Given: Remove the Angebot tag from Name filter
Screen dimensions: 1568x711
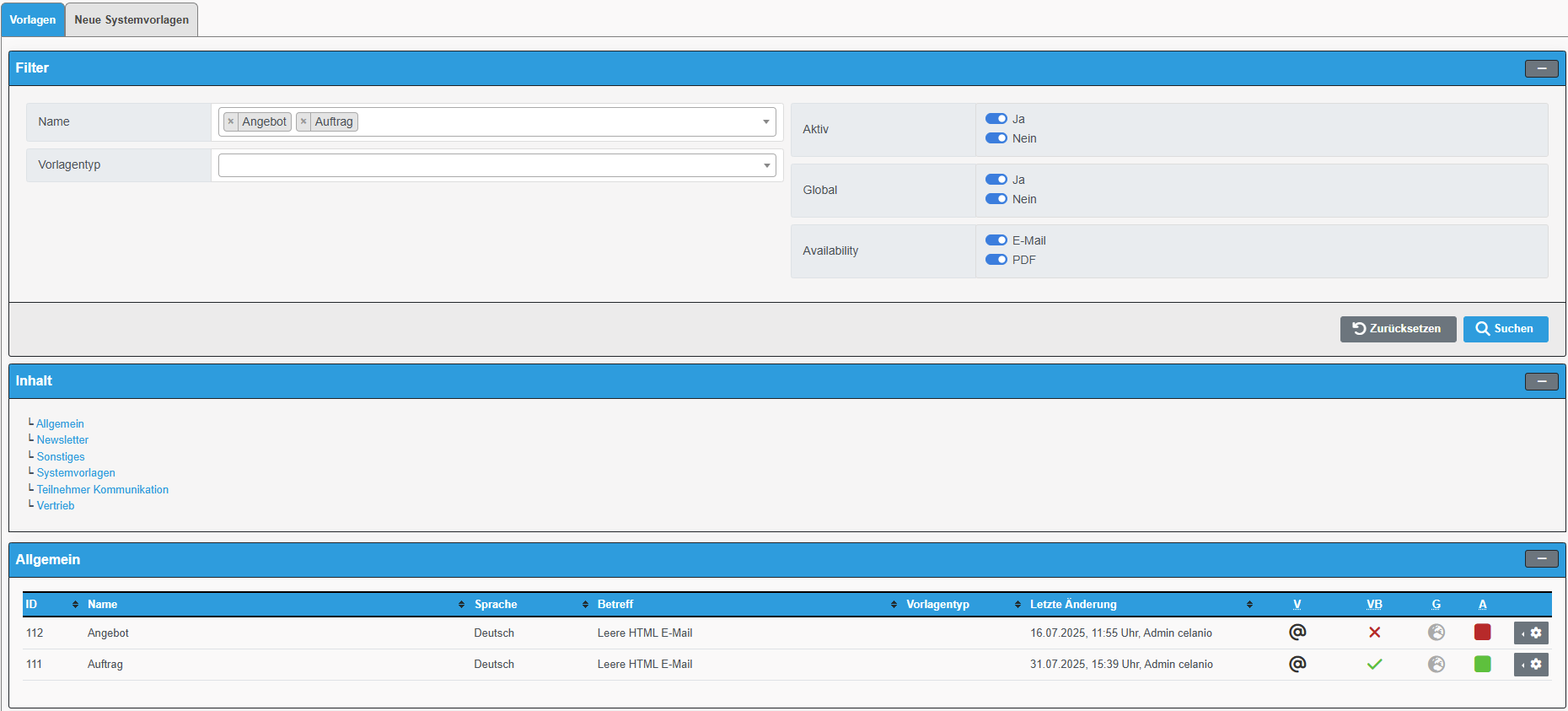Looking at the screenshot, I should tap(231, 121).
